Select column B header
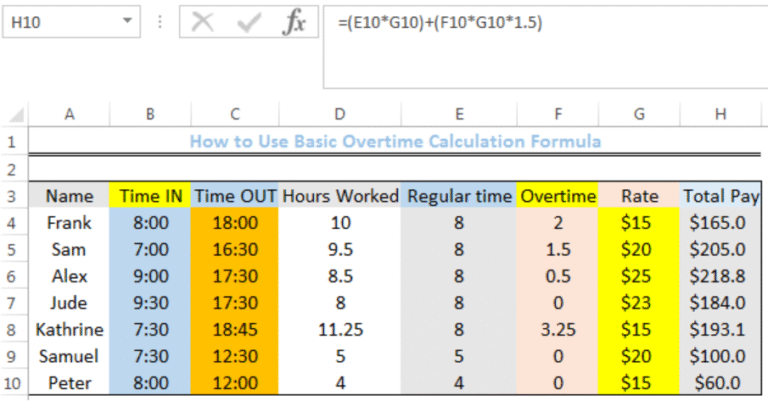768x401 pixels. 150,114
